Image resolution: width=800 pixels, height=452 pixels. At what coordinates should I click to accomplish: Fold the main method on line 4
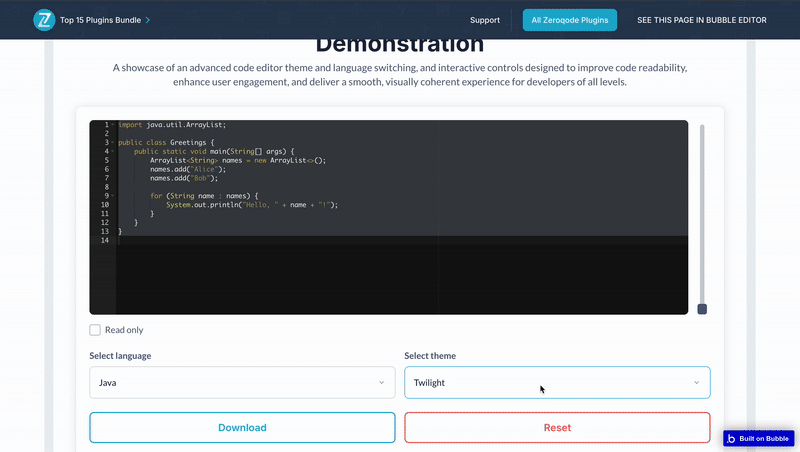(x=113, y=152)
